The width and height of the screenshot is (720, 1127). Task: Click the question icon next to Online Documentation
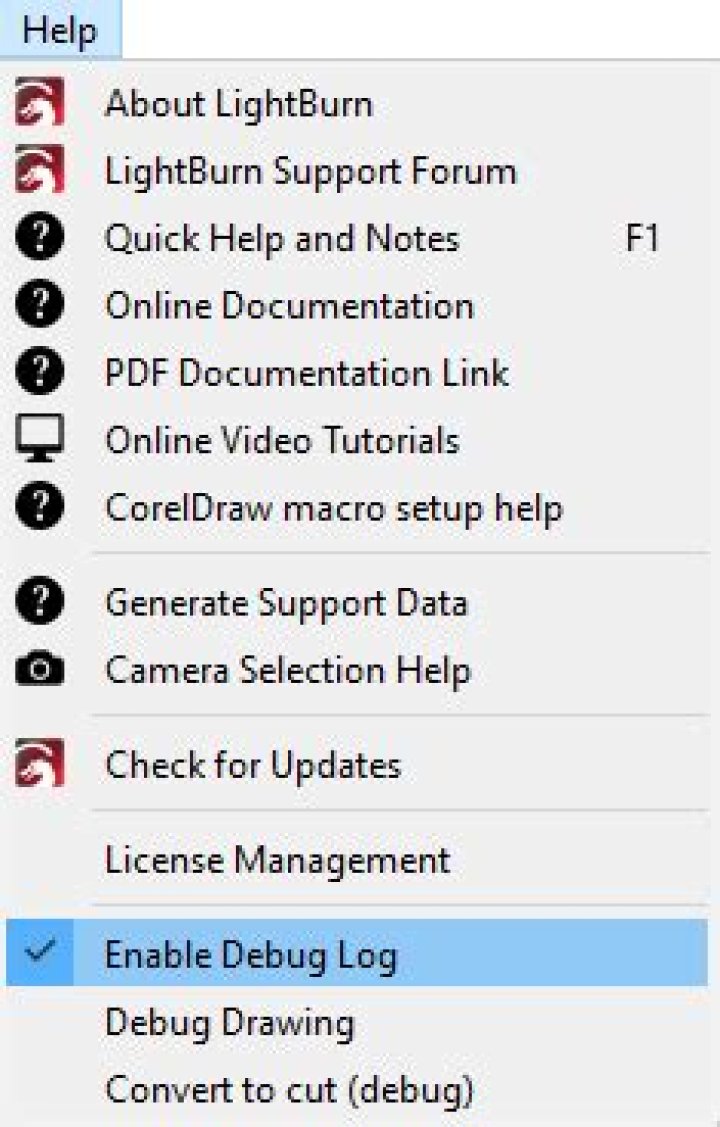40,306
